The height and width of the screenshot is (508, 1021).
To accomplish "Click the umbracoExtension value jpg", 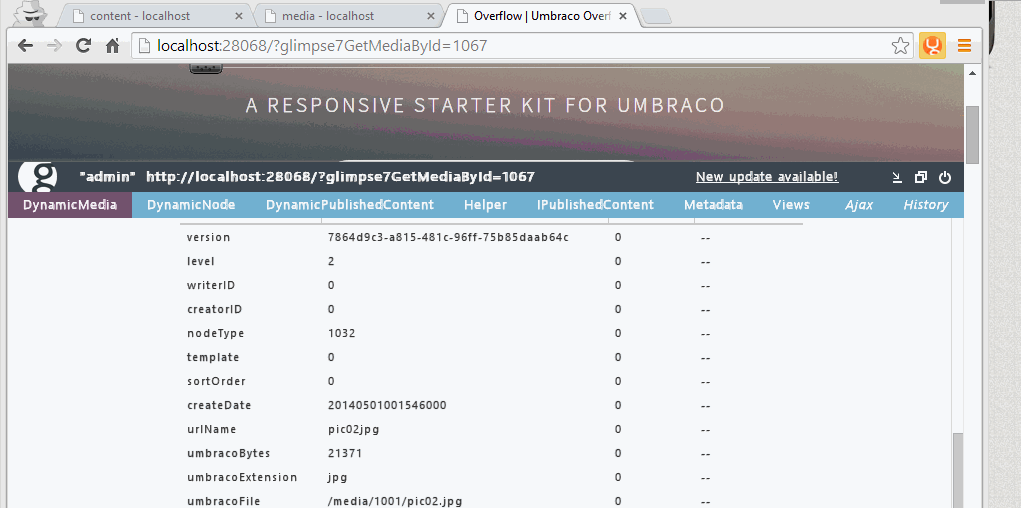I will [x=337, y=477].
